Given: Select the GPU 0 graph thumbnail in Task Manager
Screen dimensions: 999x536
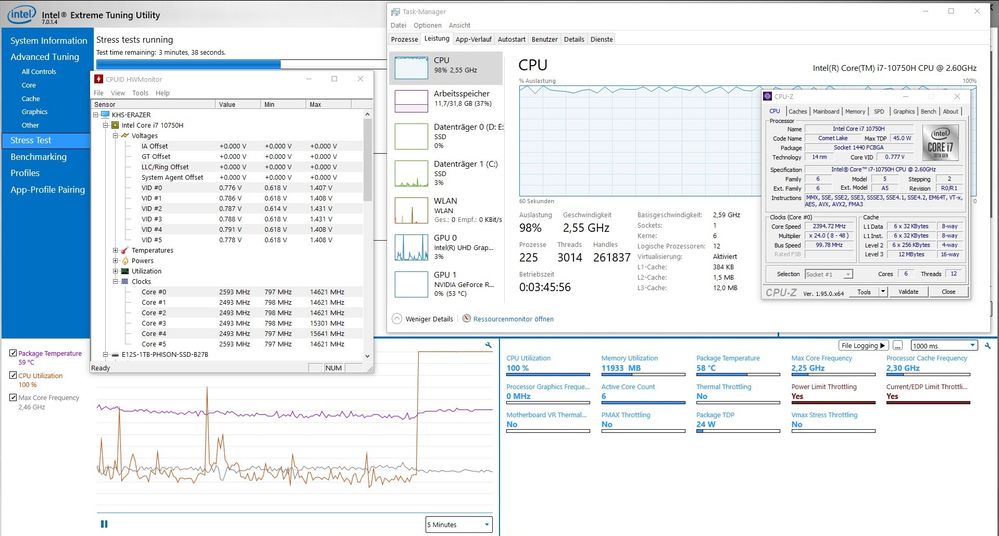Looking at the screenshot, I should tap(410, 246).
